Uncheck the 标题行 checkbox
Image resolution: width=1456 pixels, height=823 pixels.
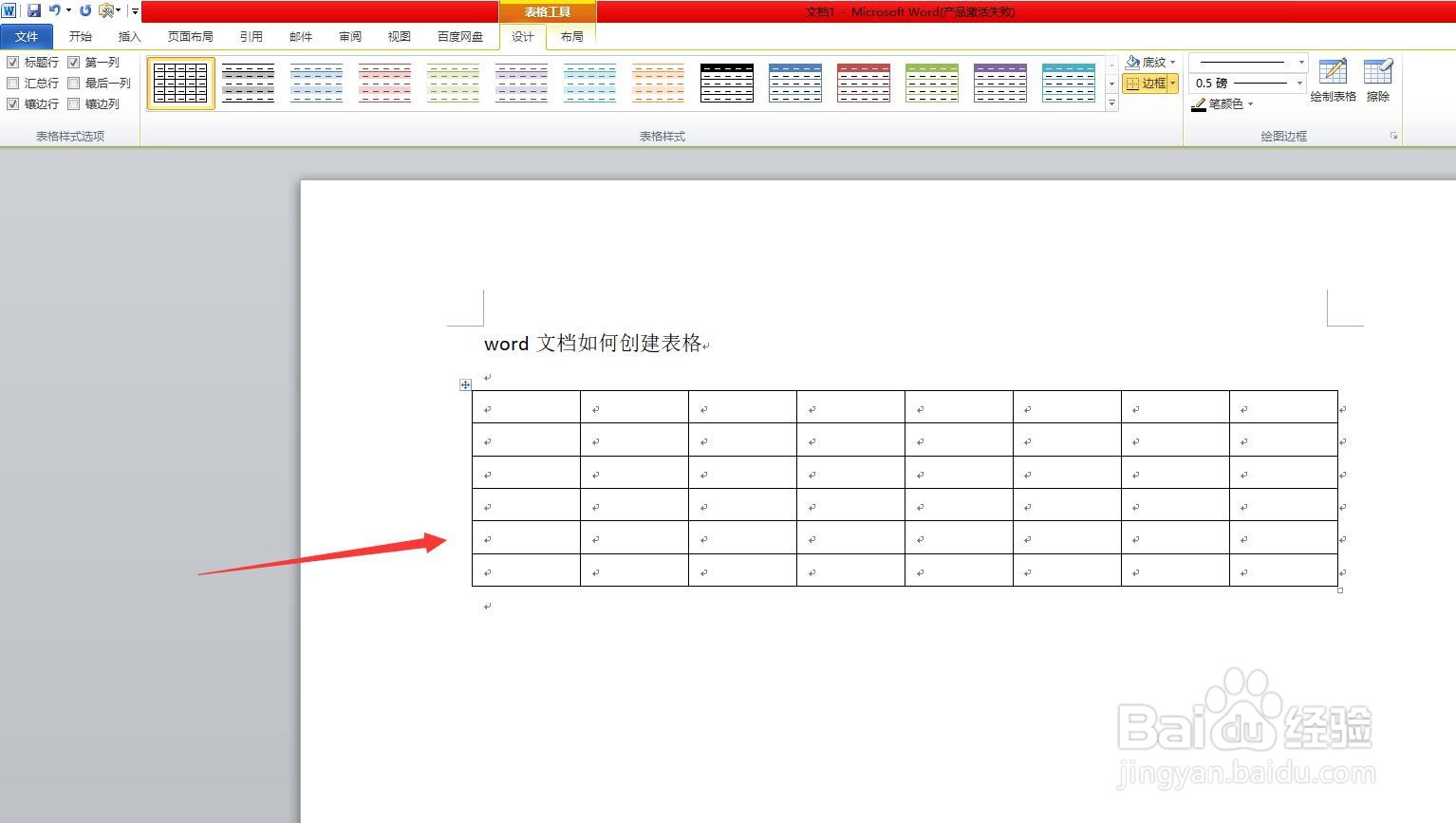tap(13, 63)
